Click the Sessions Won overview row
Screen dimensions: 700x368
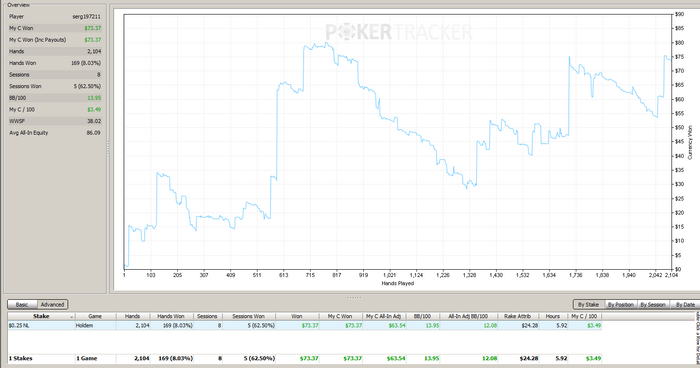pyautogui.click(x=55, y=86)
